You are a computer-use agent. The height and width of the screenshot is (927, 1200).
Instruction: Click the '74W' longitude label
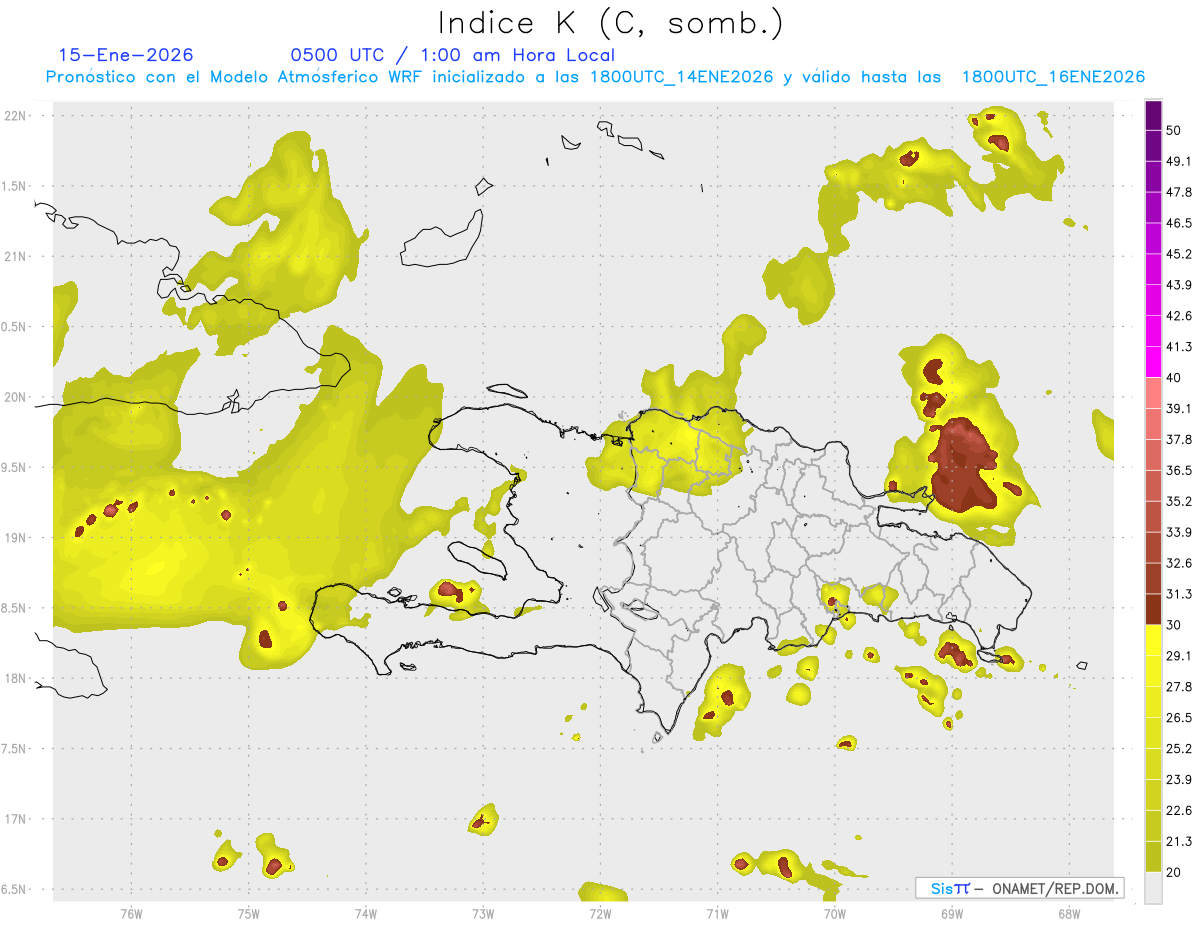(x=365, y=914)
